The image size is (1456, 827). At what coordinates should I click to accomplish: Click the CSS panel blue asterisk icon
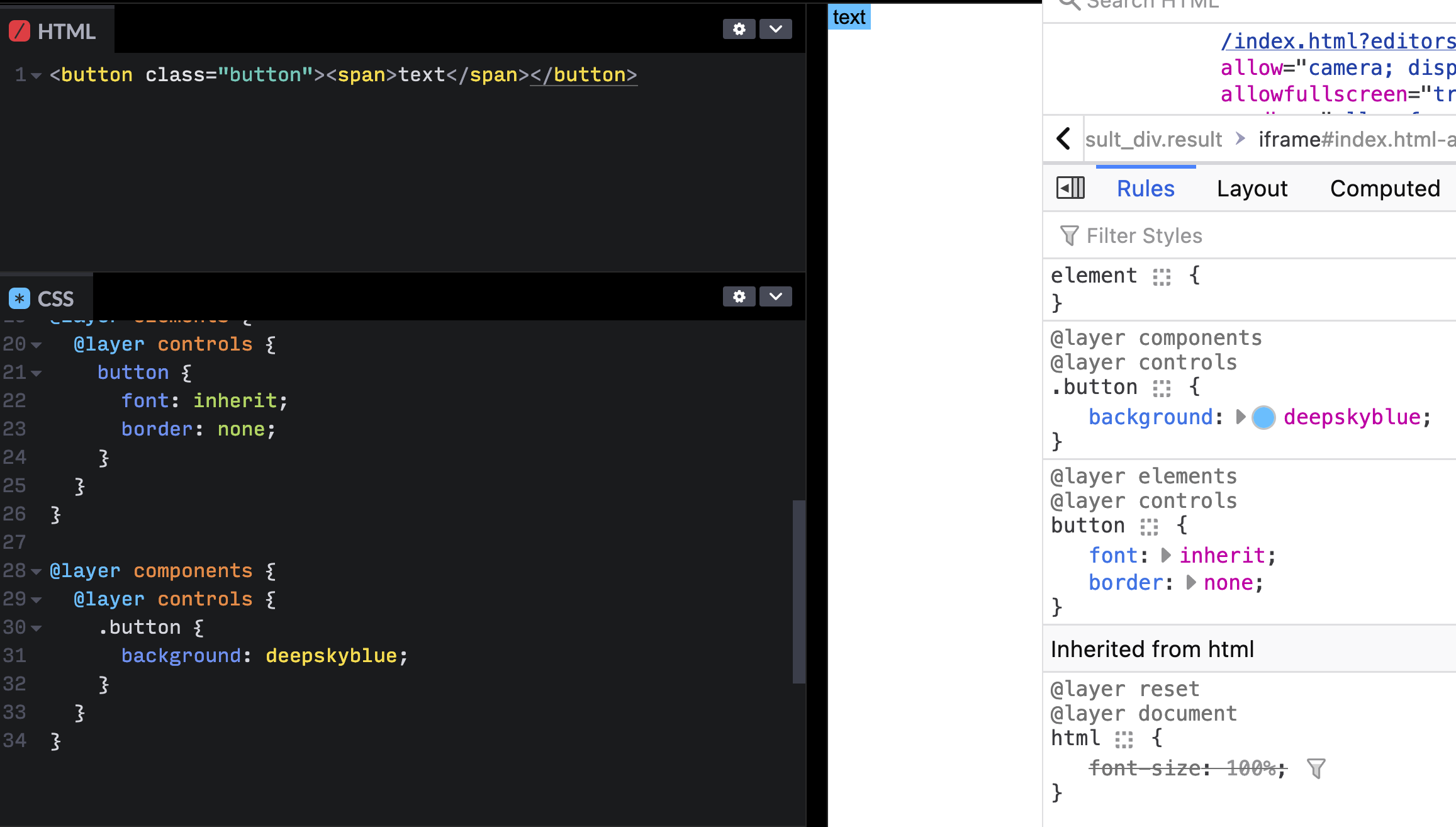point(20,298)
